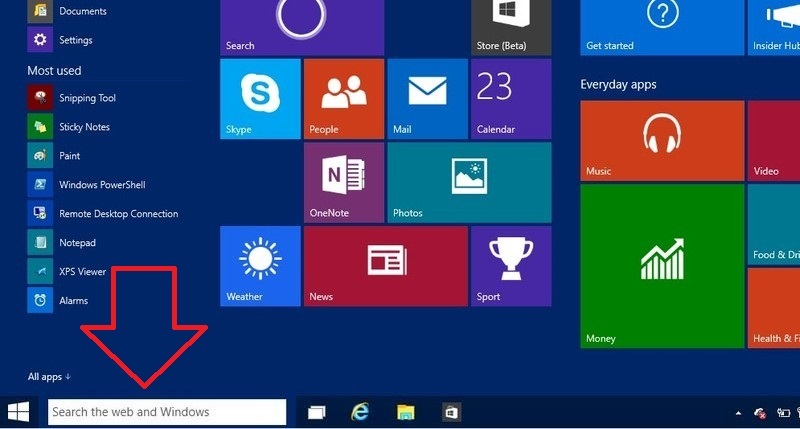800x429 pixels.
Task: Open the Calendar tile showing 23
Action: (510, 98)
